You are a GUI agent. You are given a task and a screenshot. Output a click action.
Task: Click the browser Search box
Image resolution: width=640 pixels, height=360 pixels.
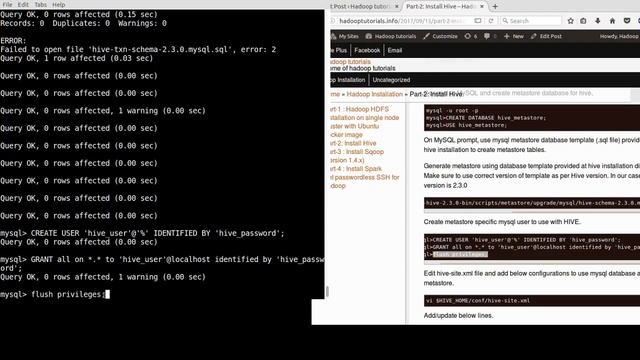531,21
